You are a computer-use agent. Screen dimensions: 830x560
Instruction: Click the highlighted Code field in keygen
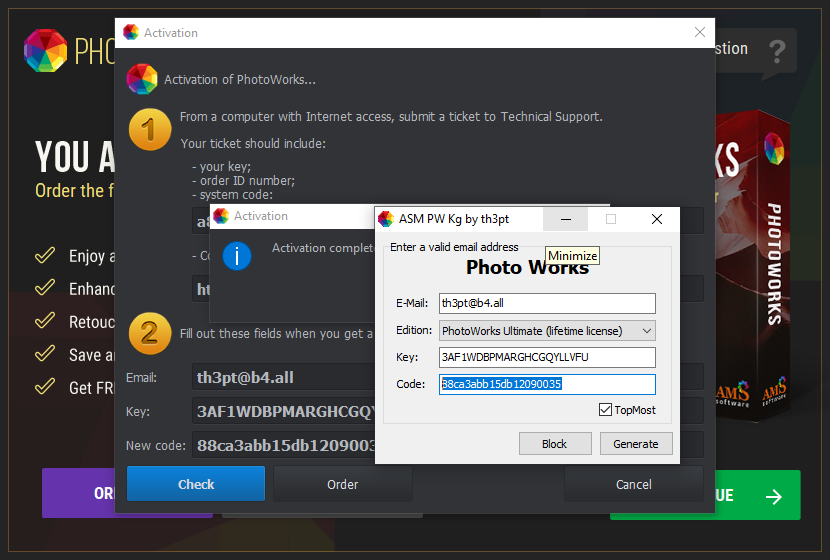point(547,384)
